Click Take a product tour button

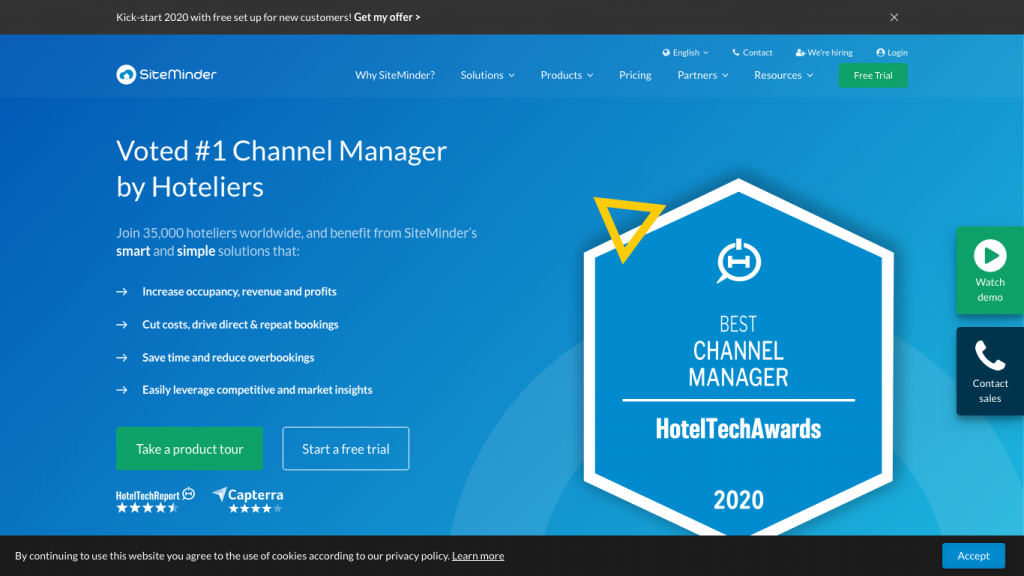(189, 449)
